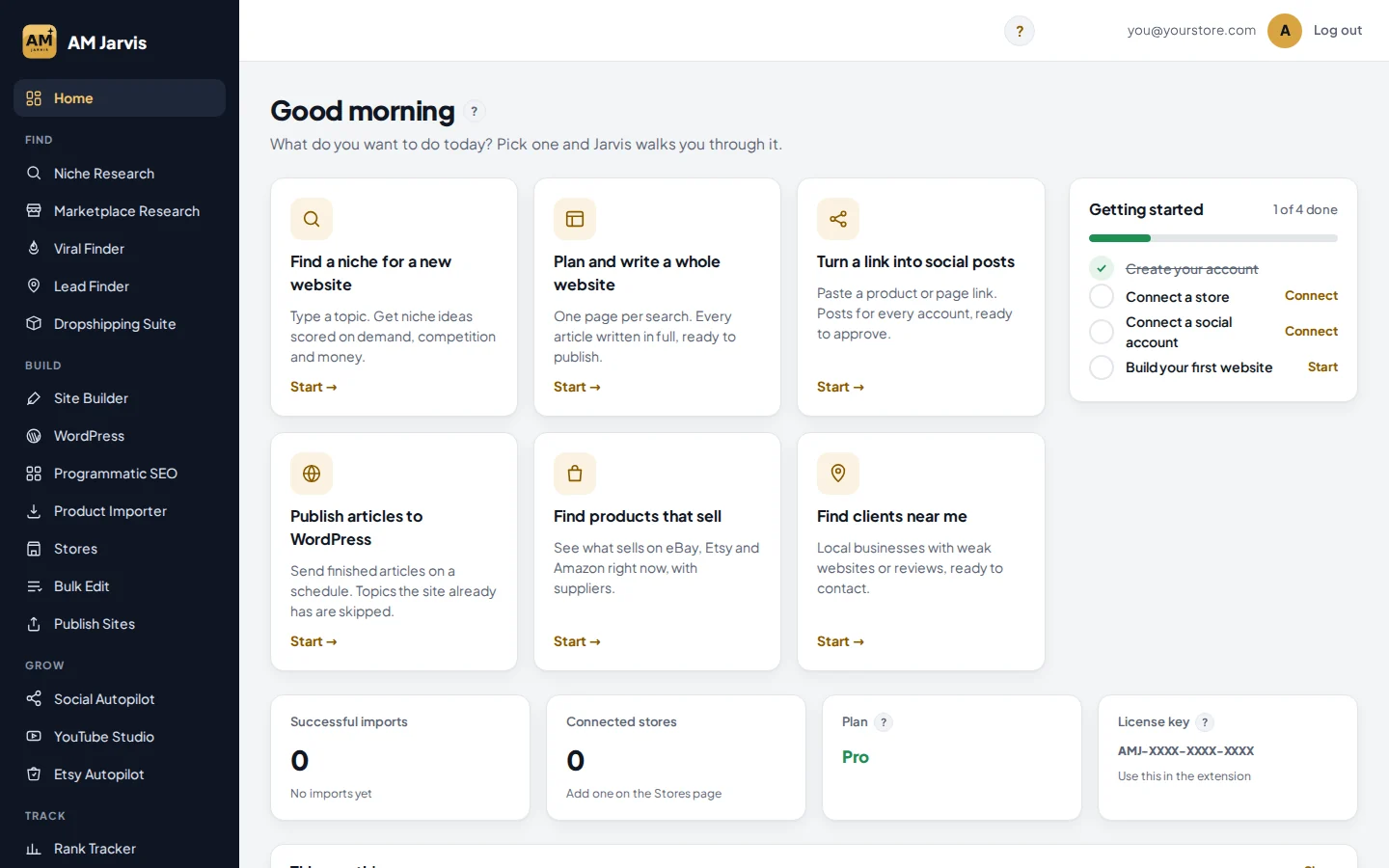Click the Home grid icon in sidebar
The width and height of the screenshot is (1389, 868).
[x=34, y=98]
